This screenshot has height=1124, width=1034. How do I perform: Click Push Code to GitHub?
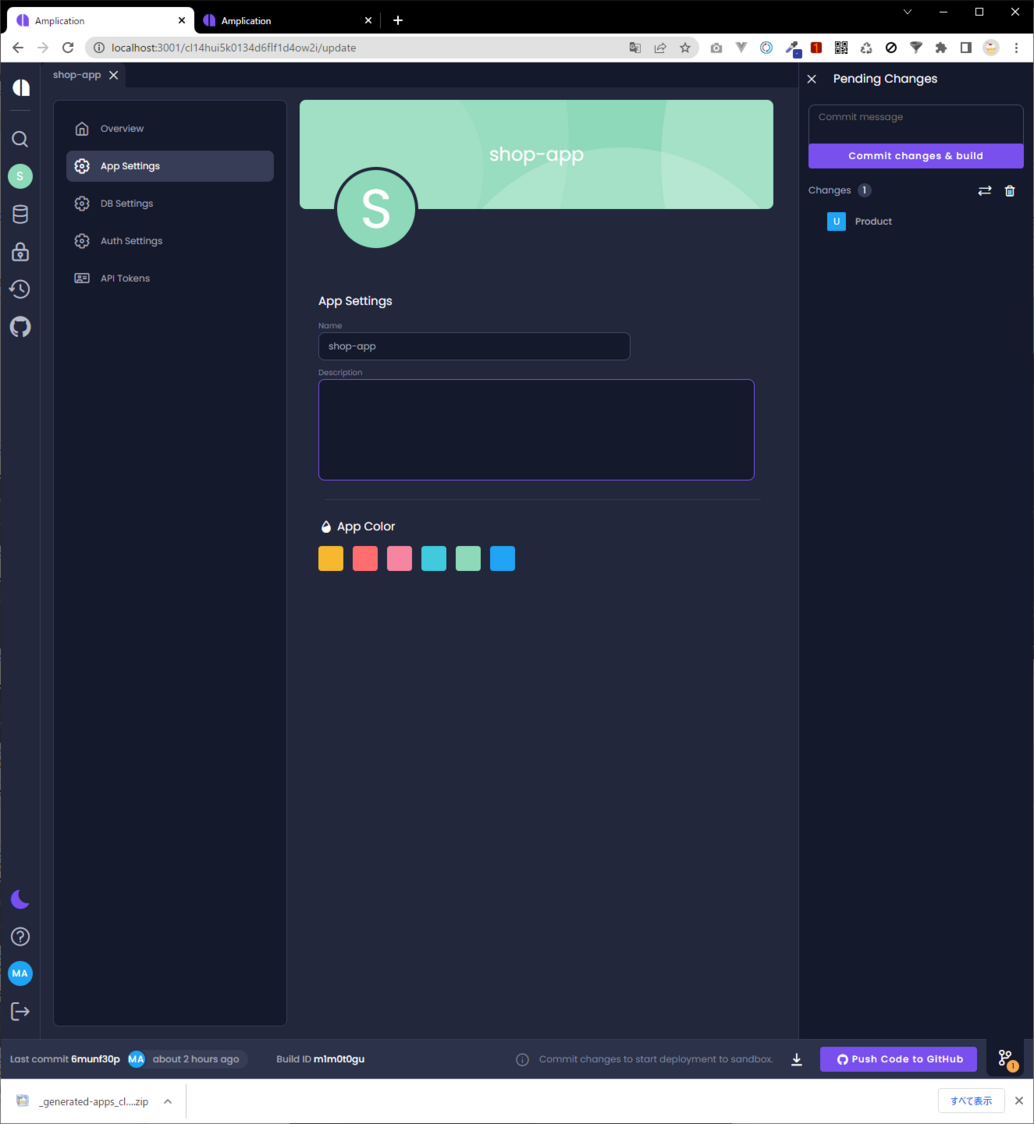pos(898,1059)
